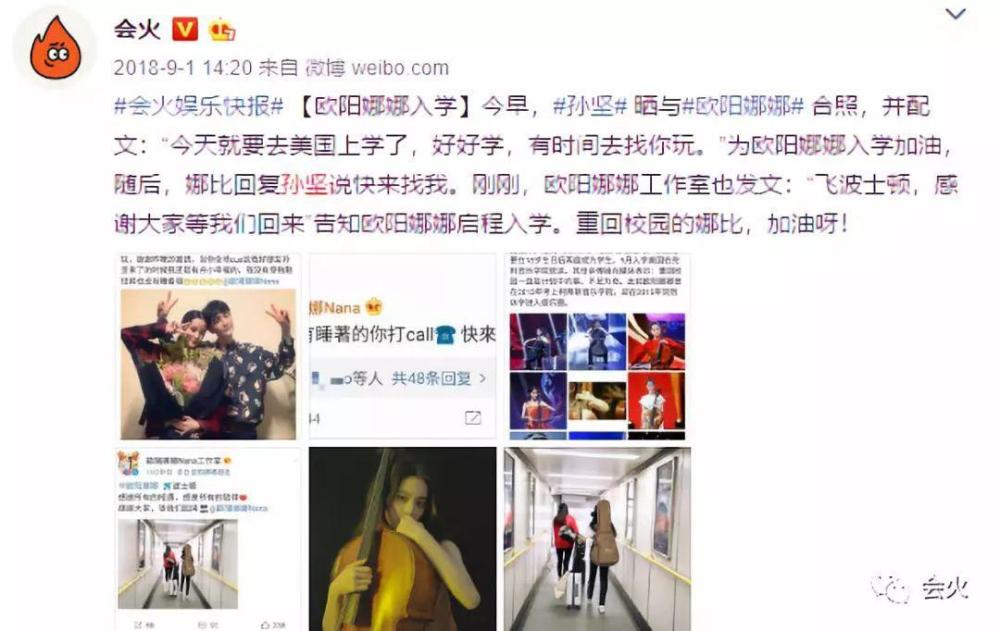This screenshot has width=1000, height=631.
Task: Open the 会火 account name link
Action: [137, 29]
